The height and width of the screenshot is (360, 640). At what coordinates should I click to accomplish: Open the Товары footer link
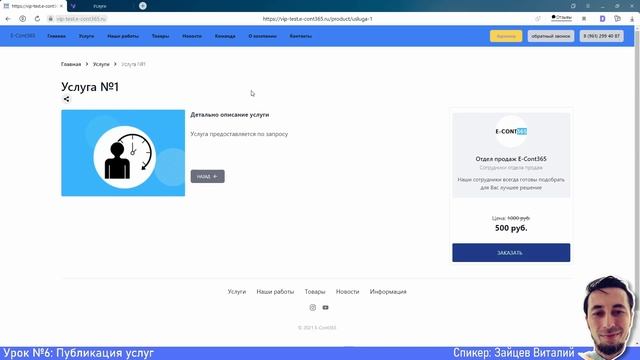(x=315, y=291)
